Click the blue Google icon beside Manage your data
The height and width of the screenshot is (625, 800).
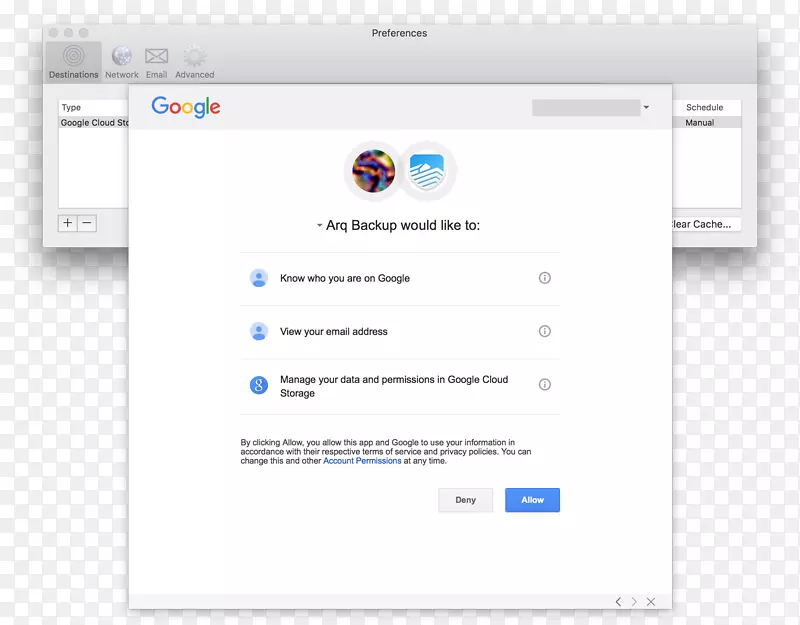[x=259, y=385]
